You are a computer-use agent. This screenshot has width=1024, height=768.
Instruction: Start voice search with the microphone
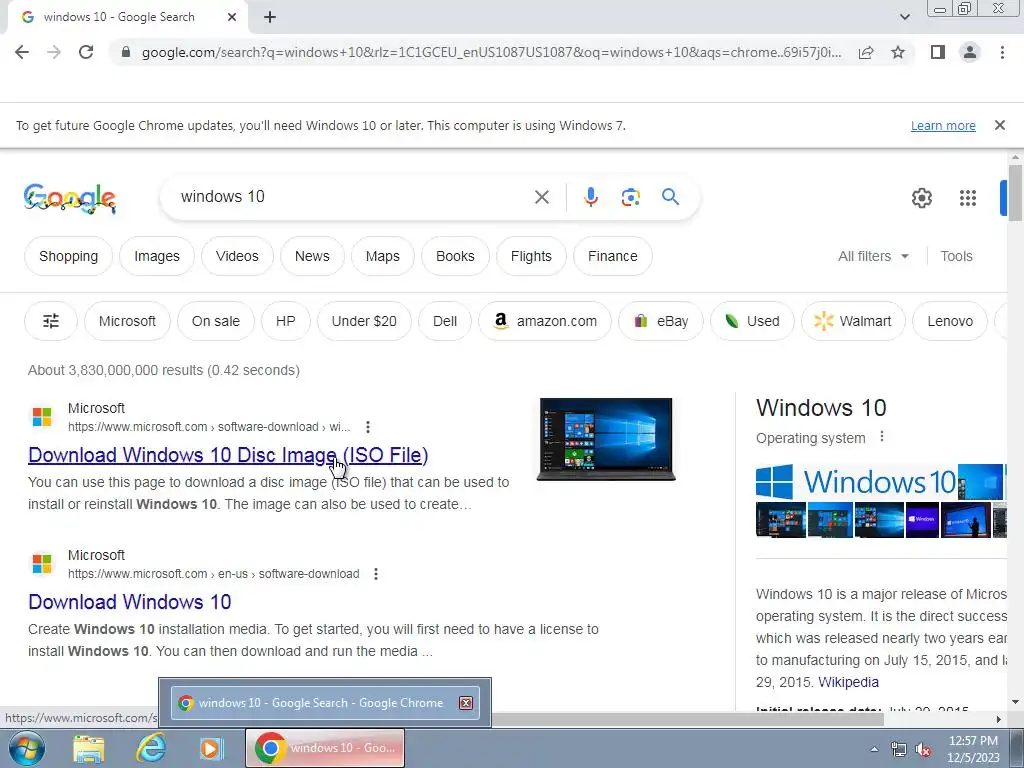click(x=591, y=197)
